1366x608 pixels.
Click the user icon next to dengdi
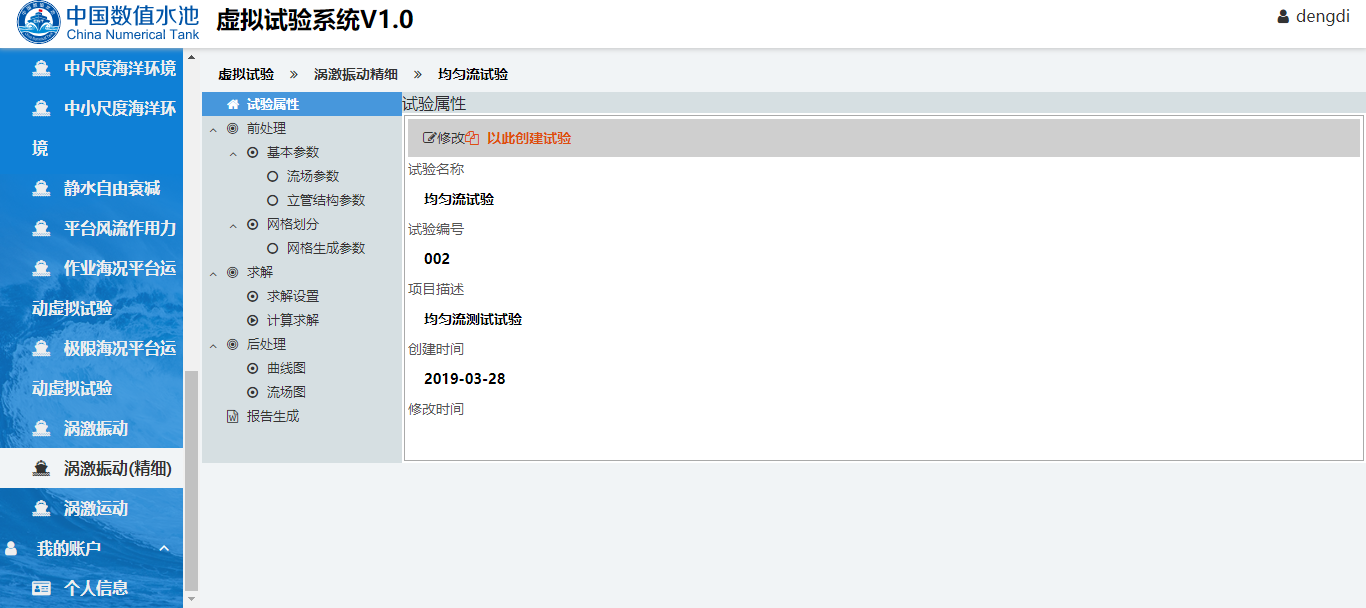click(1283, 17)
